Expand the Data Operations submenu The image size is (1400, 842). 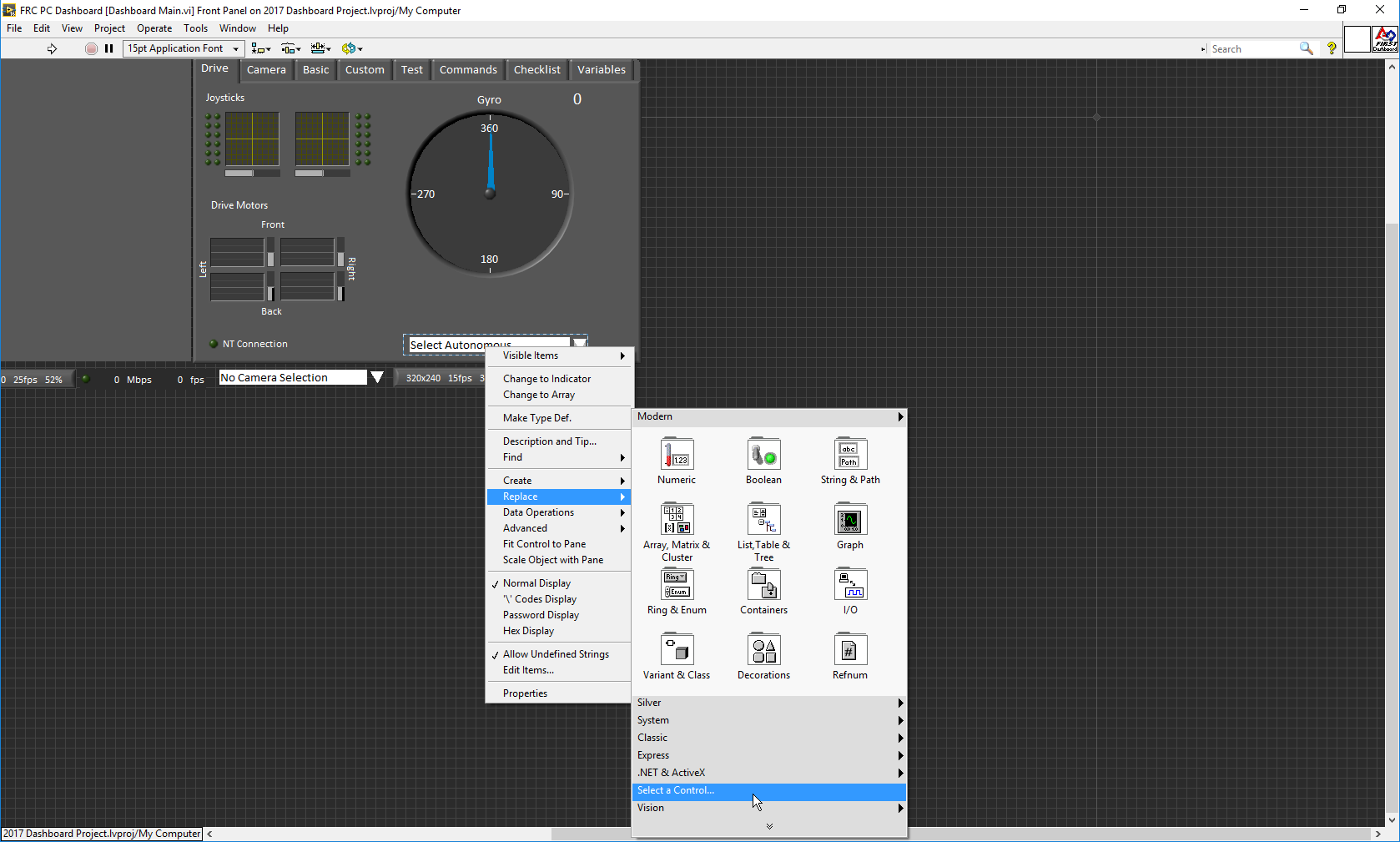coord(557,512)
